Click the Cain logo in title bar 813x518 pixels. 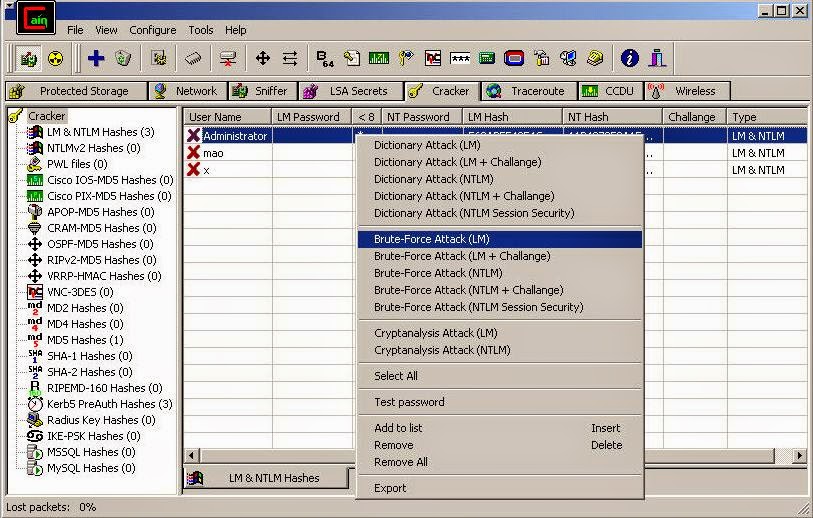click(36, 19)
